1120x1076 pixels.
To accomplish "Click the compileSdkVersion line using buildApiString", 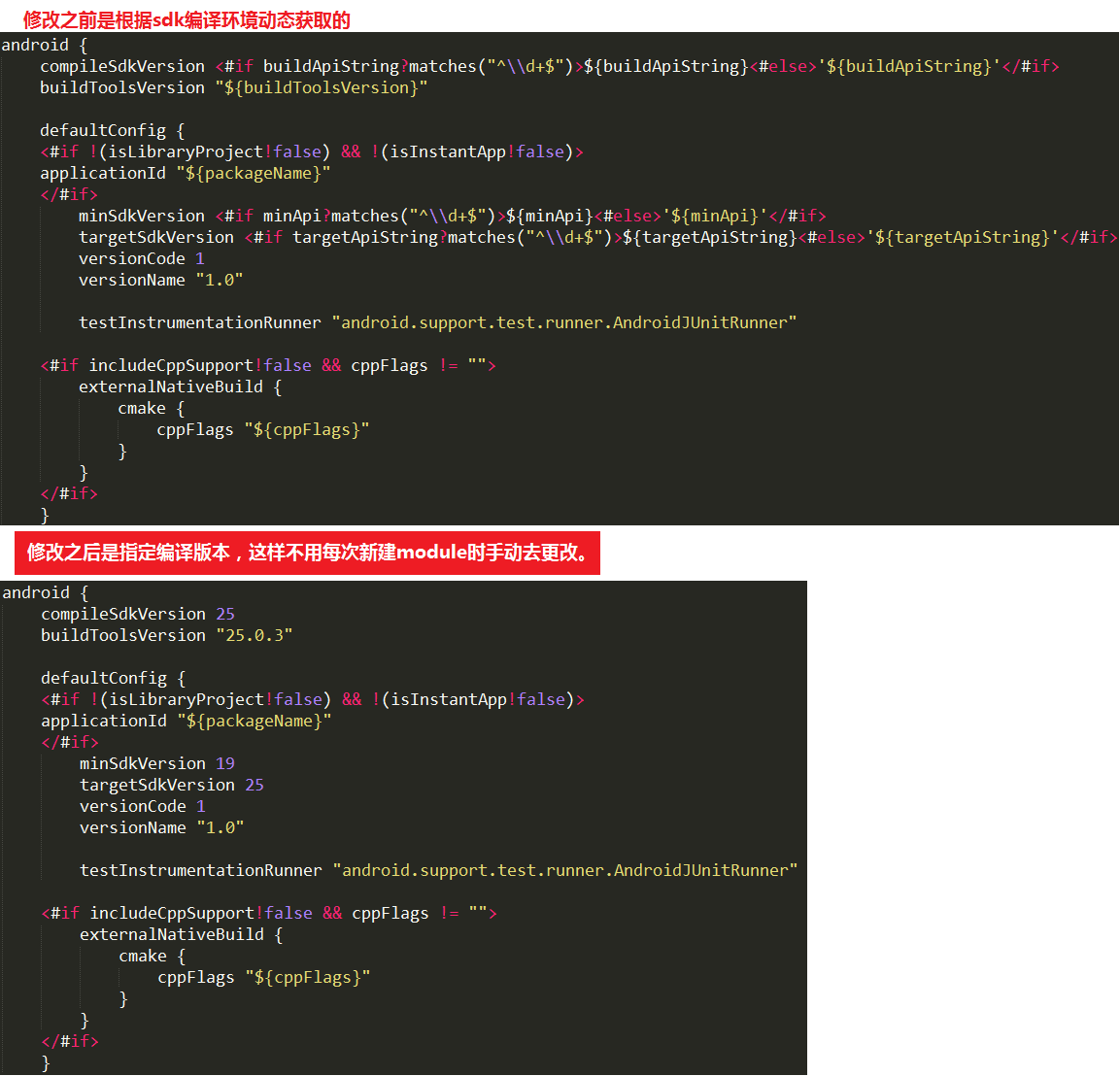I will pos(549,66).
